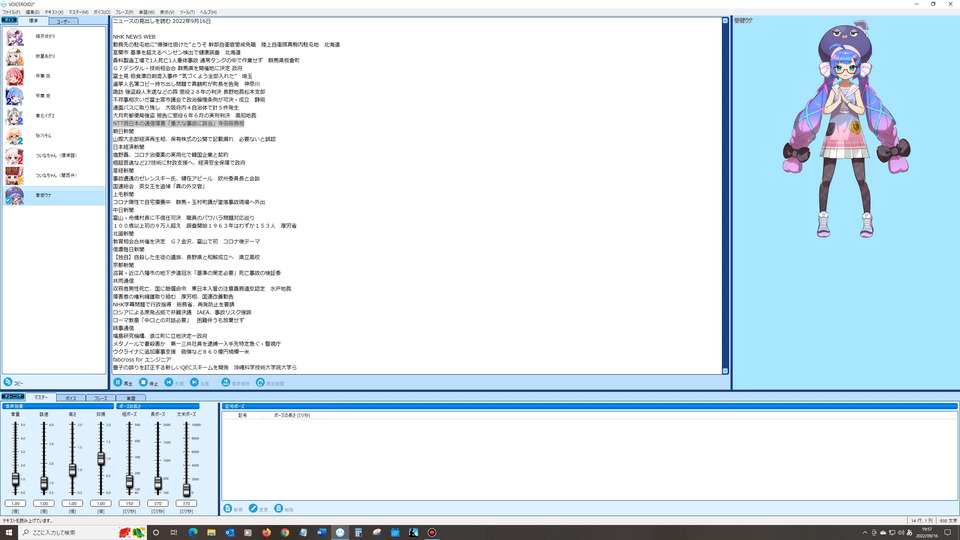Open Microsoft Edge from the taskbar

coord(193,533)
